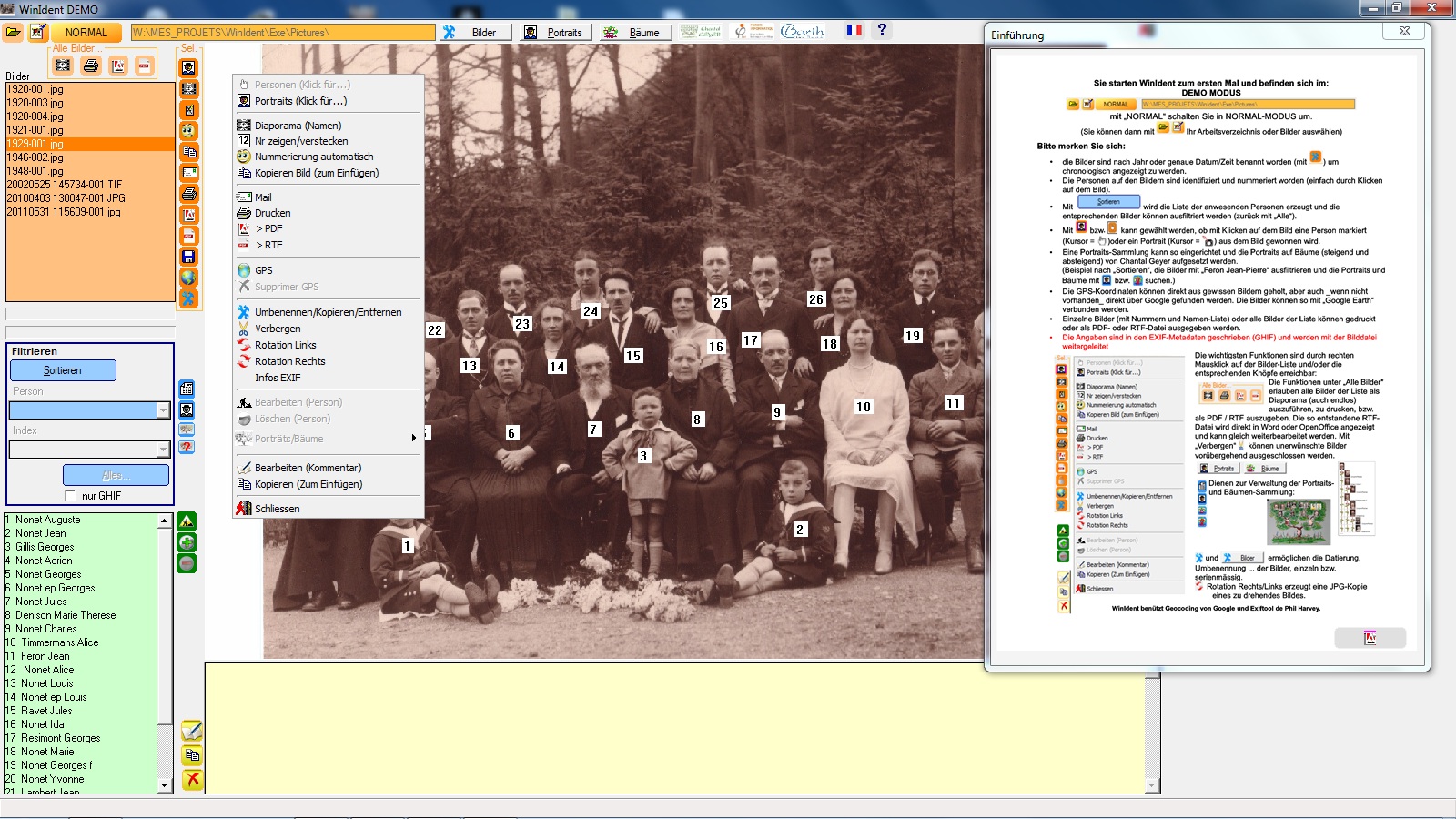Expand the Index dropdown
The height and width of the screenshot is (819, 1456).
(163, 450)
